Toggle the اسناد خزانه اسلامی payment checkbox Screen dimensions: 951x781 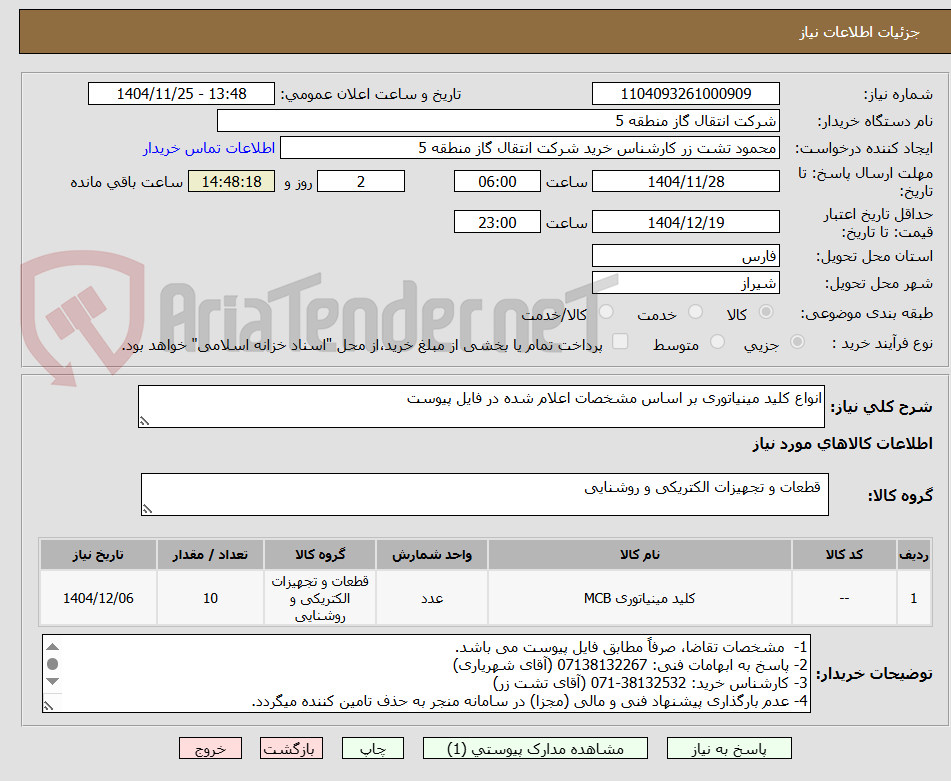coord(620,341)
